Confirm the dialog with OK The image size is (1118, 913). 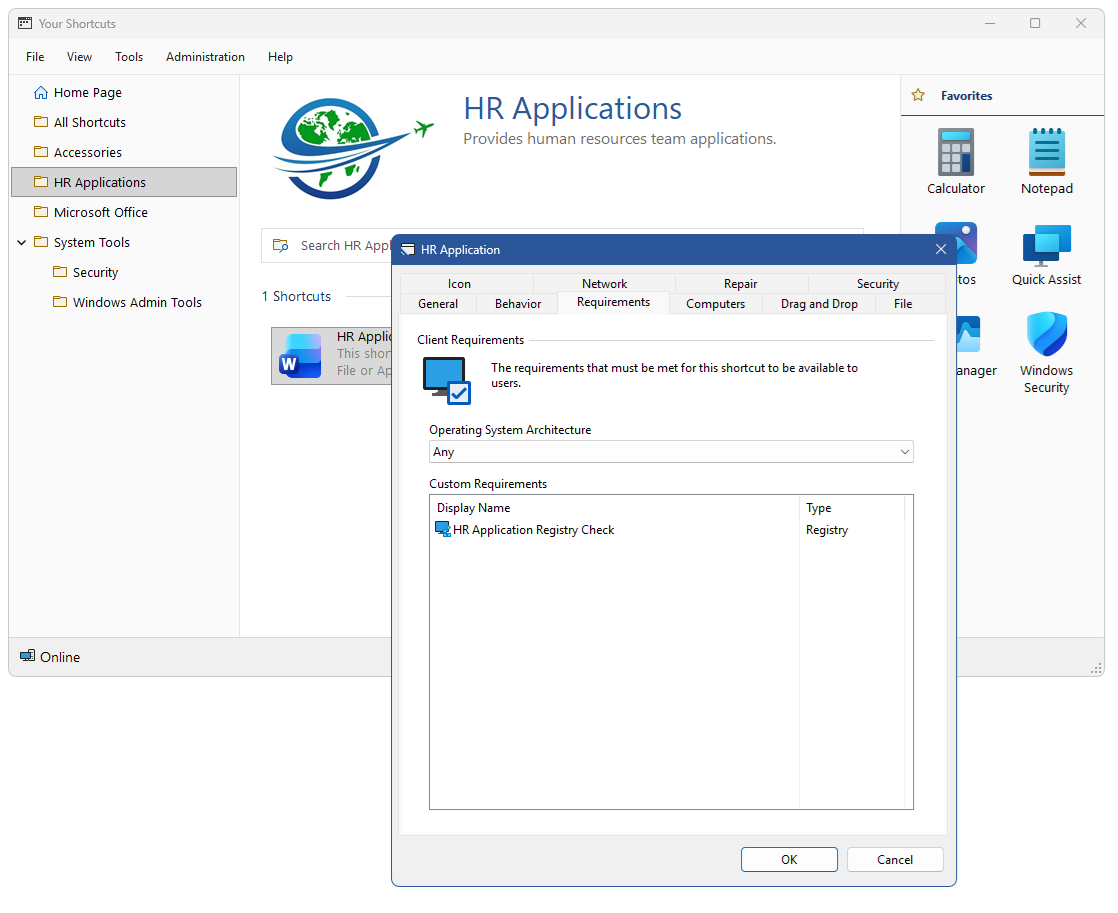click(x=789, y=860)
